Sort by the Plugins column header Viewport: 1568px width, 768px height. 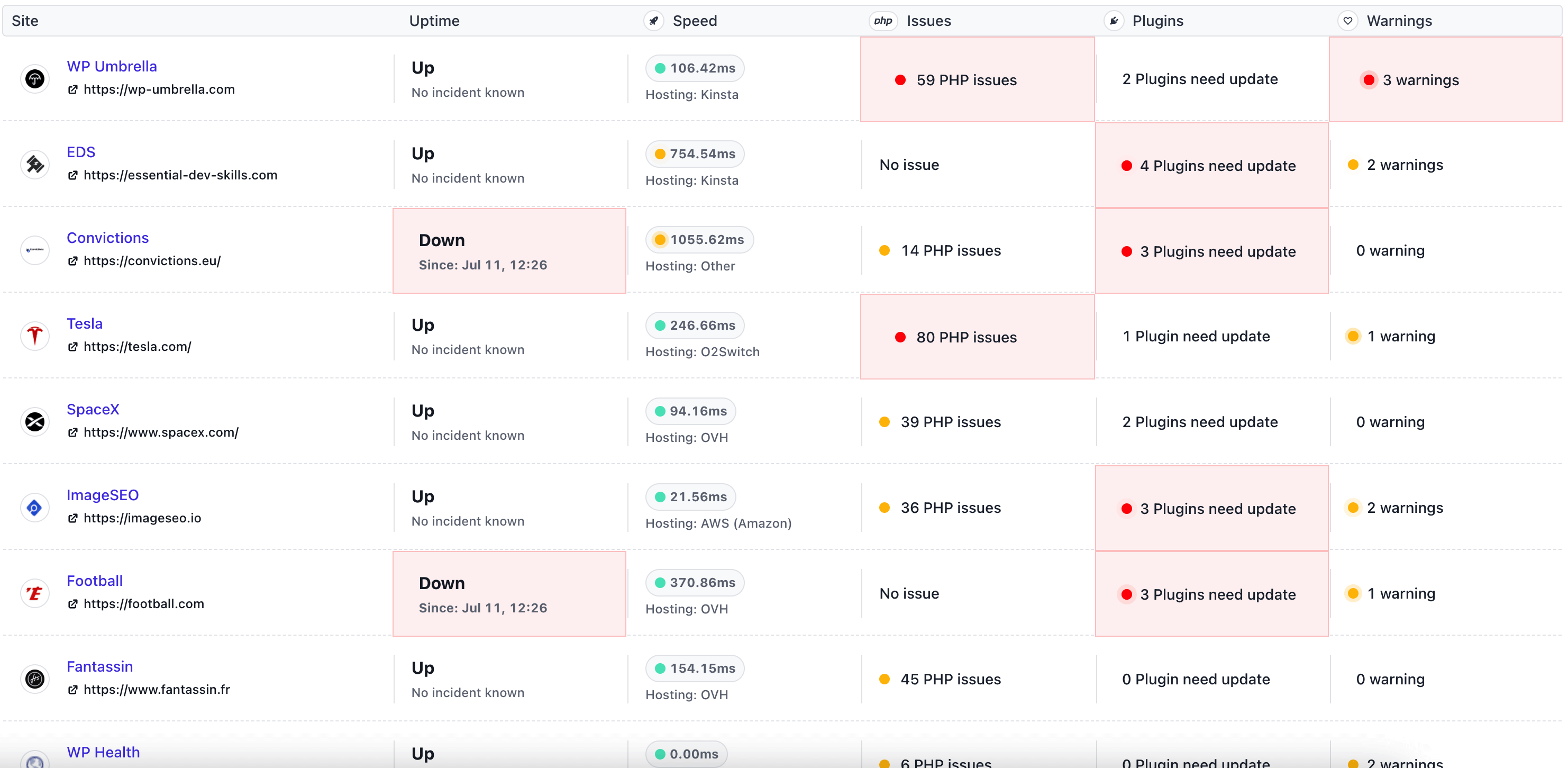coord(1157,21)
